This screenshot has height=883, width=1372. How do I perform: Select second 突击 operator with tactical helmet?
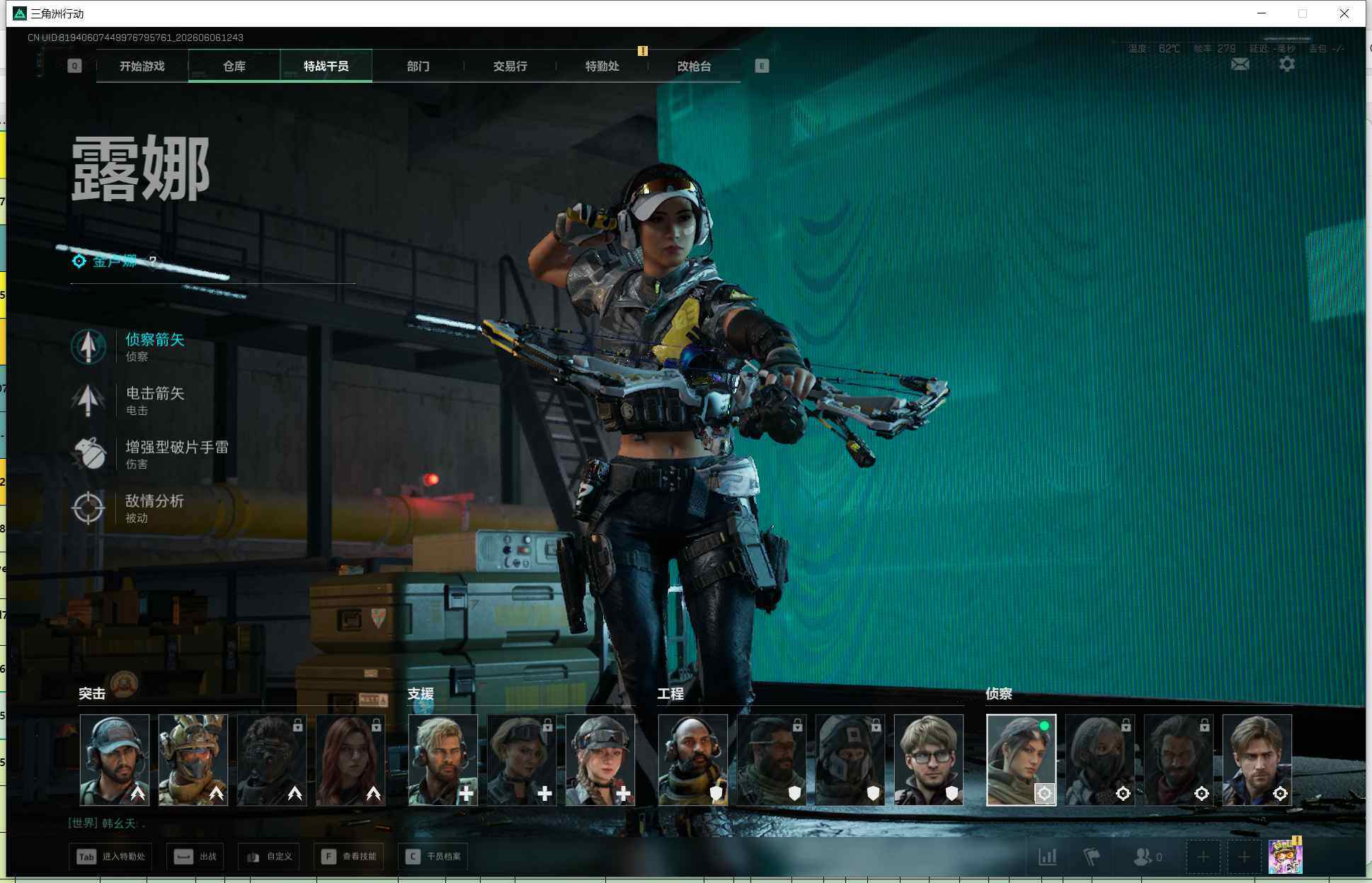193,760
